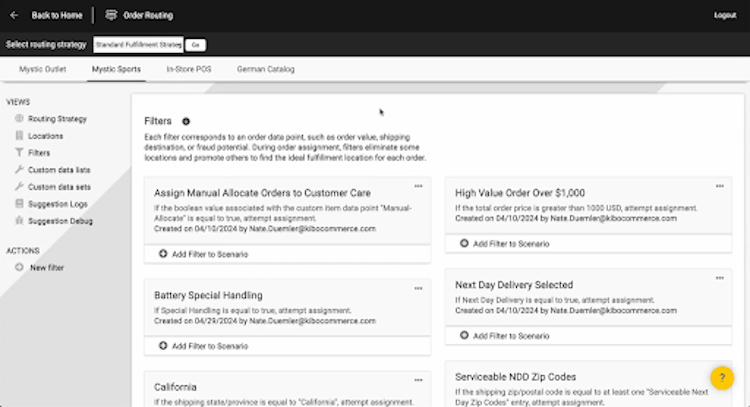The image size is (750, 407).
Task: Open options menu for California filter
Action: [419, 380]
